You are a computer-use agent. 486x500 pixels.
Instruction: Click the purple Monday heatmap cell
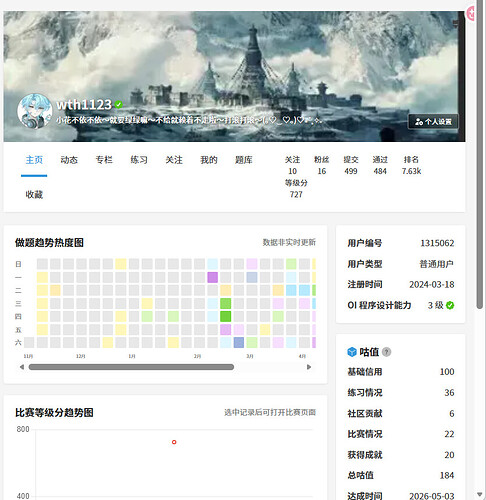(x=213, y=277)
